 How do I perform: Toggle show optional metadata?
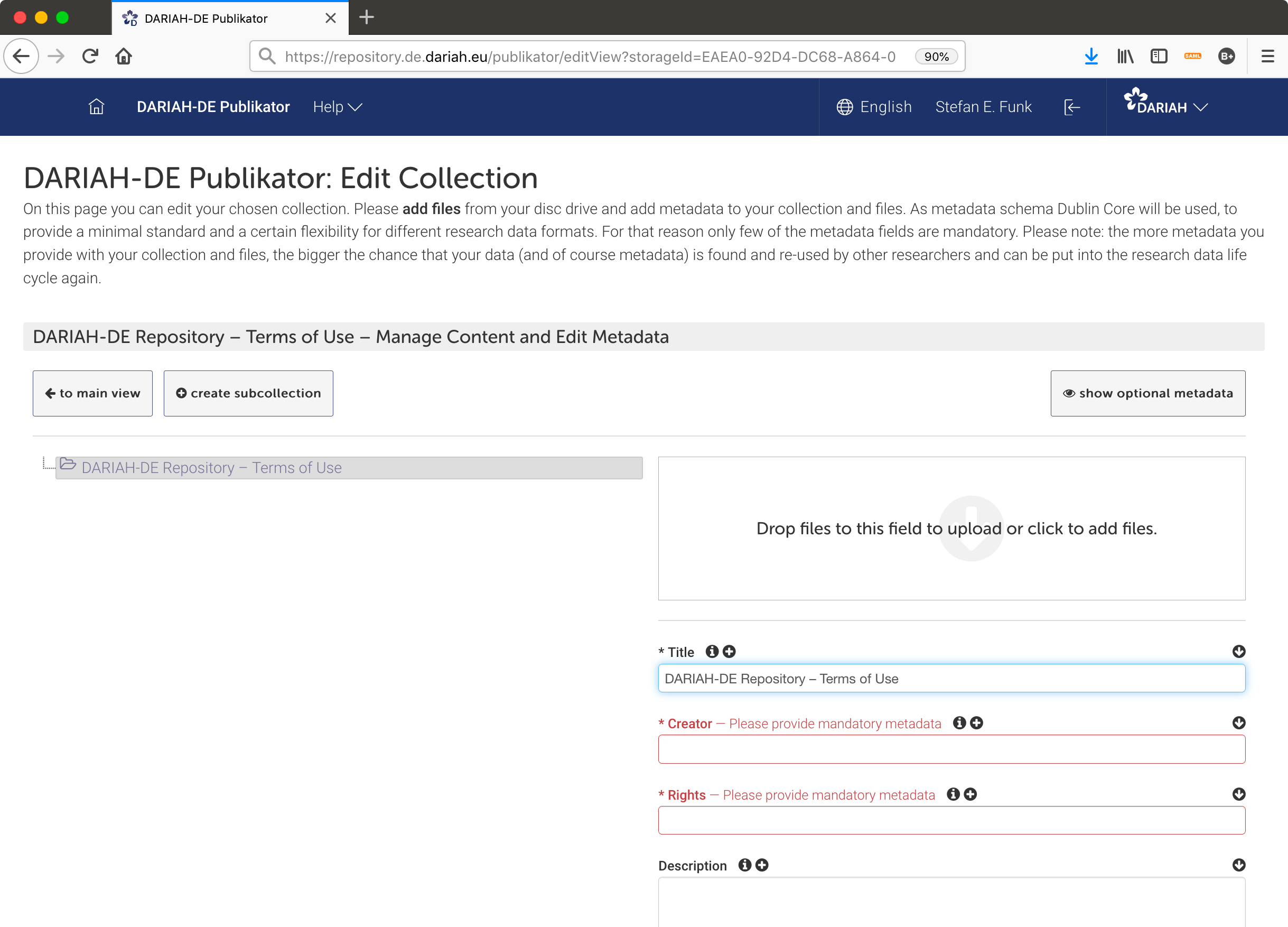click(1147, 393)
